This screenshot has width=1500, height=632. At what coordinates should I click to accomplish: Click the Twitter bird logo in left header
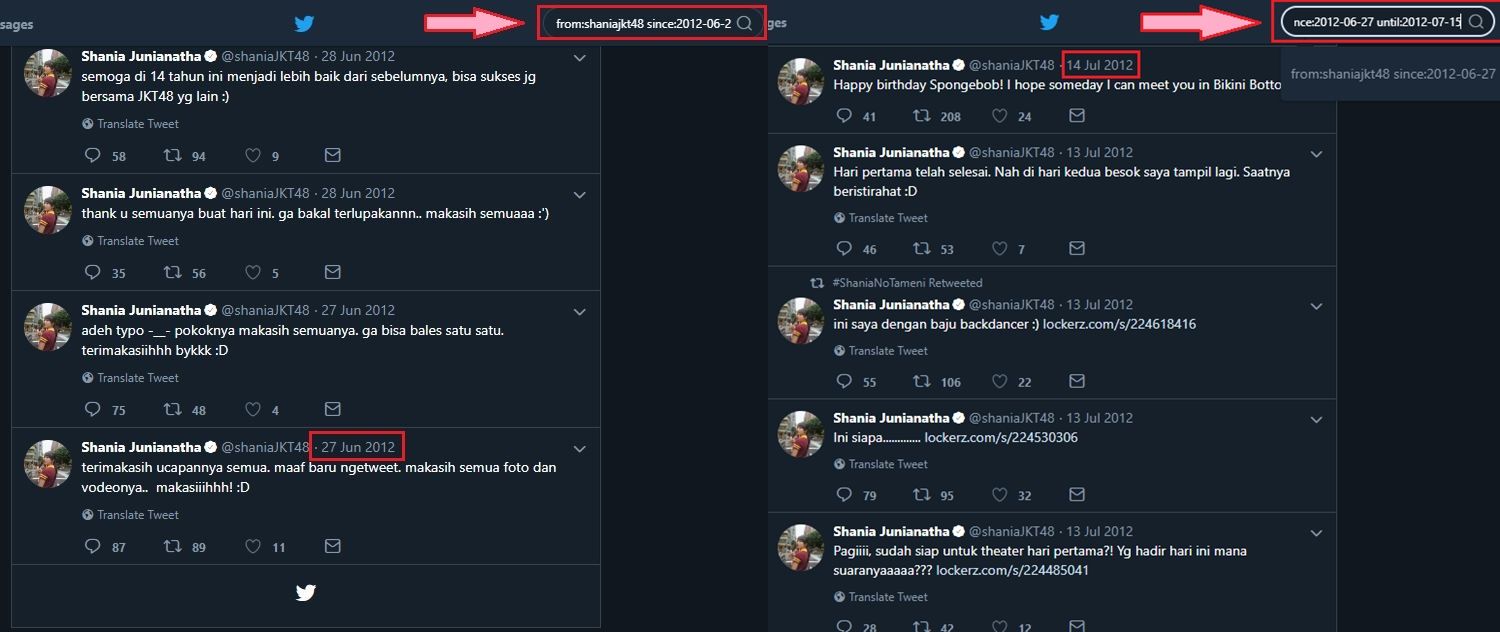(x=304, y=23)
